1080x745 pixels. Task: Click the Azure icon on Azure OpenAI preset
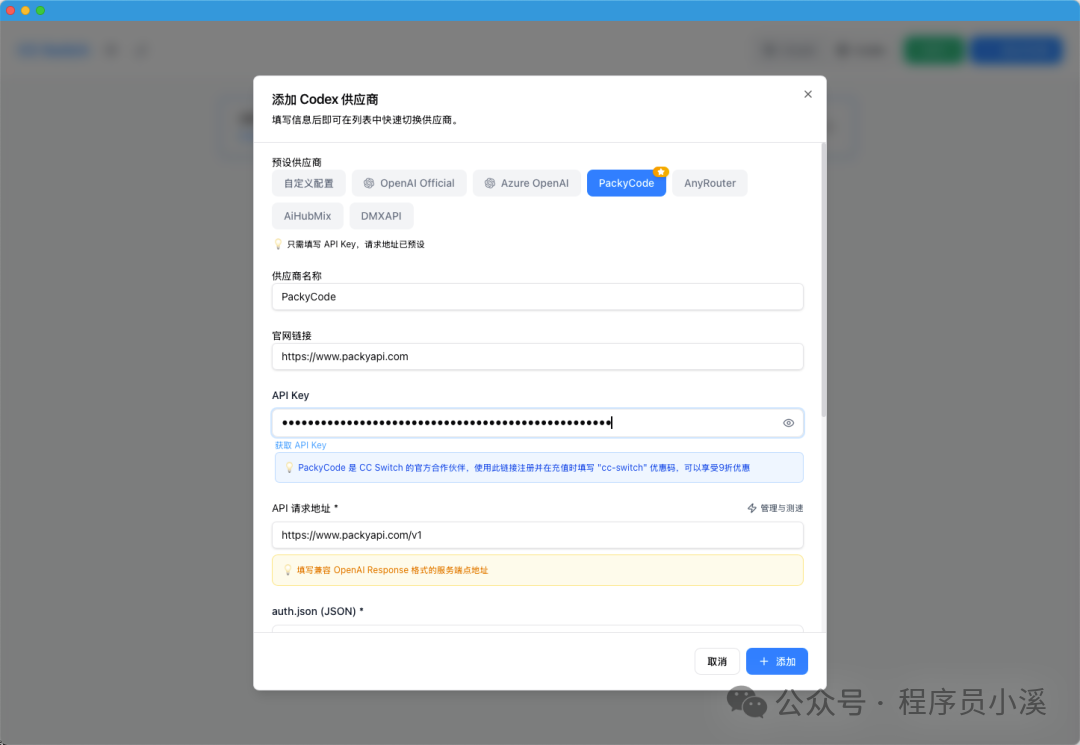(x=489, y=183)
